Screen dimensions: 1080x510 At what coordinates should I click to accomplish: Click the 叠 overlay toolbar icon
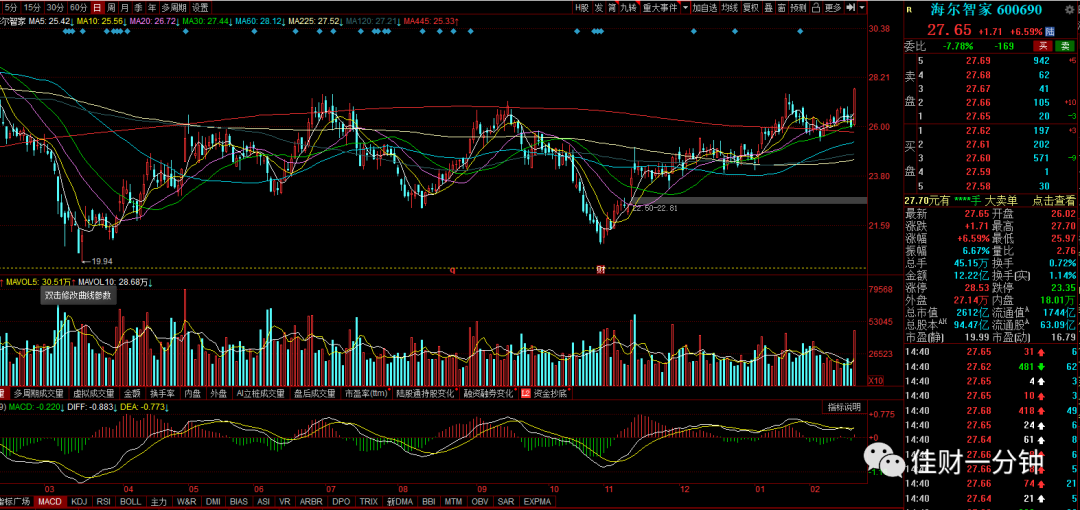(x=768, y=8)
